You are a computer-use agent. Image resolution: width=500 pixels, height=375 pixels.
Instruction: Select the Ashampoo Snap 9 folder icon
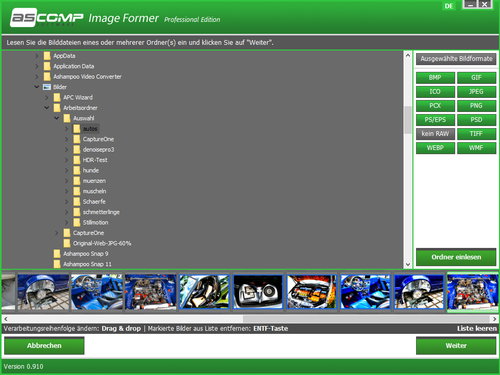57,254
